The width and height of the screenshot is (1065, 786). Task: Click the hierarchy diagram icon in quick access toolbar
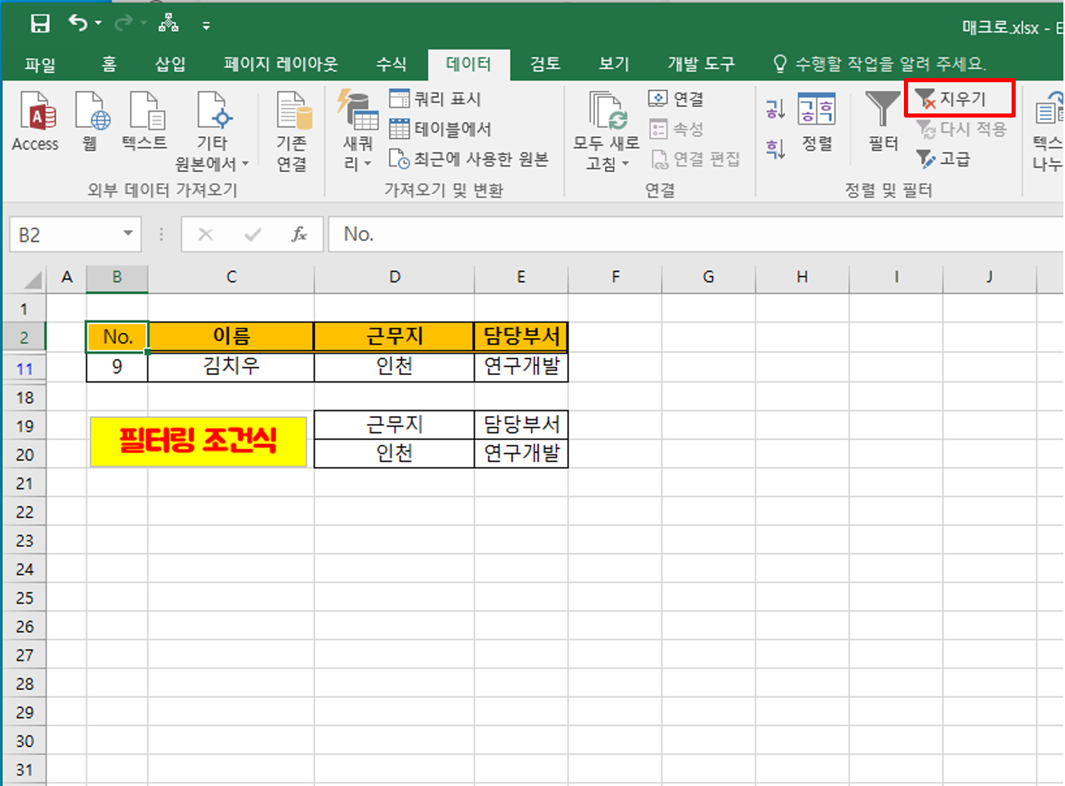(168, 24)
